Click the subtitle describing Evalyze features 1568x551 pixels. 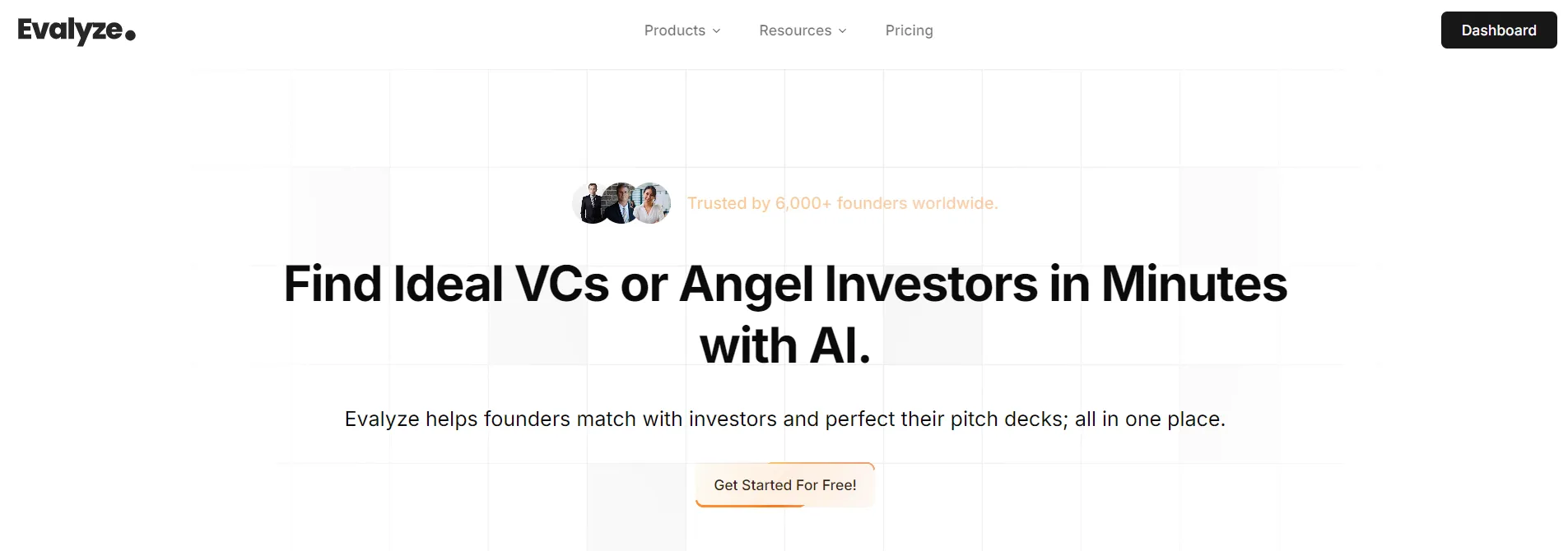(x=784, y=419)
